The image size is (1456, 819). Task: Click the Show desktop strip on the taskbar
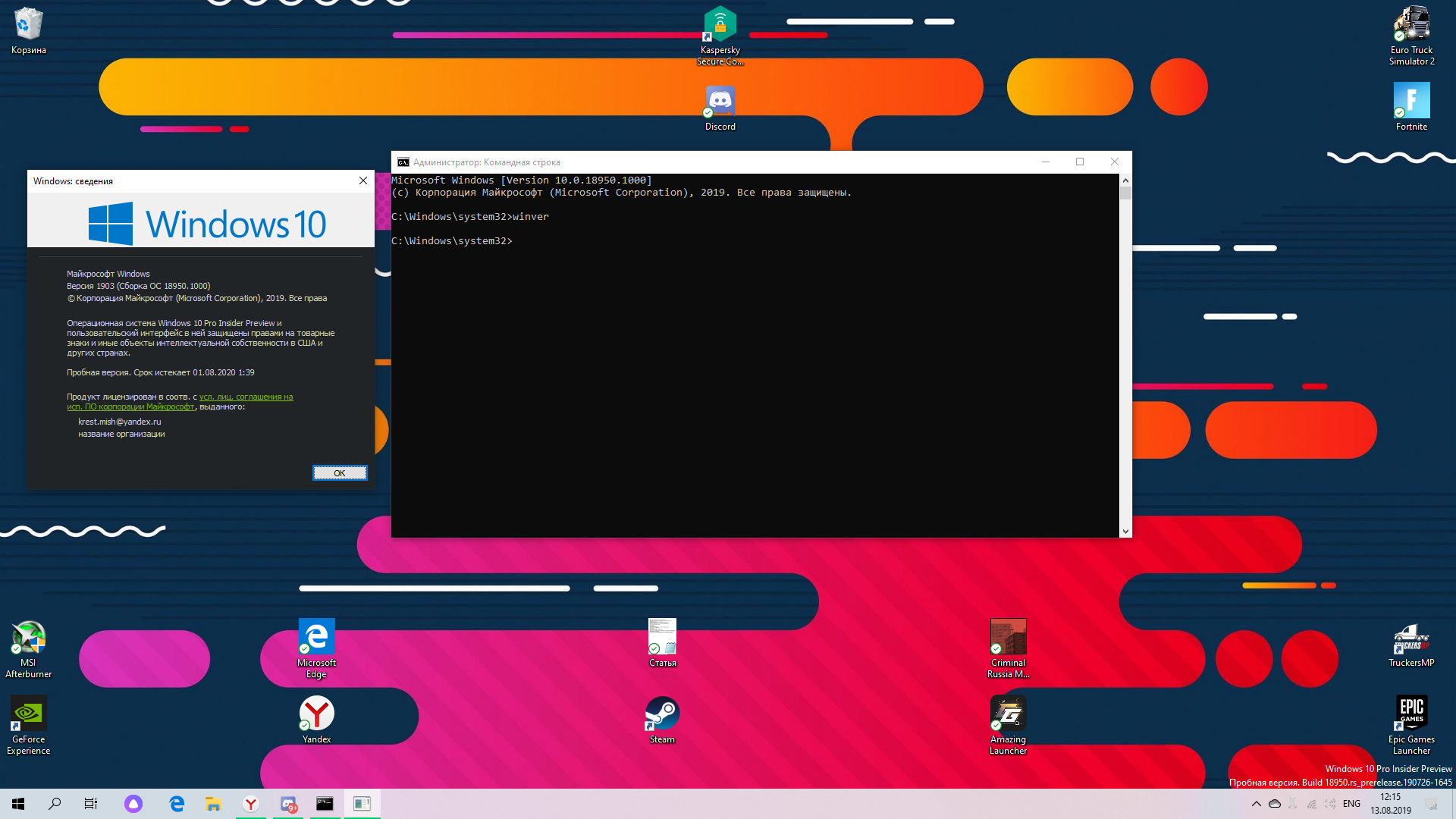tap(1453, 804)
